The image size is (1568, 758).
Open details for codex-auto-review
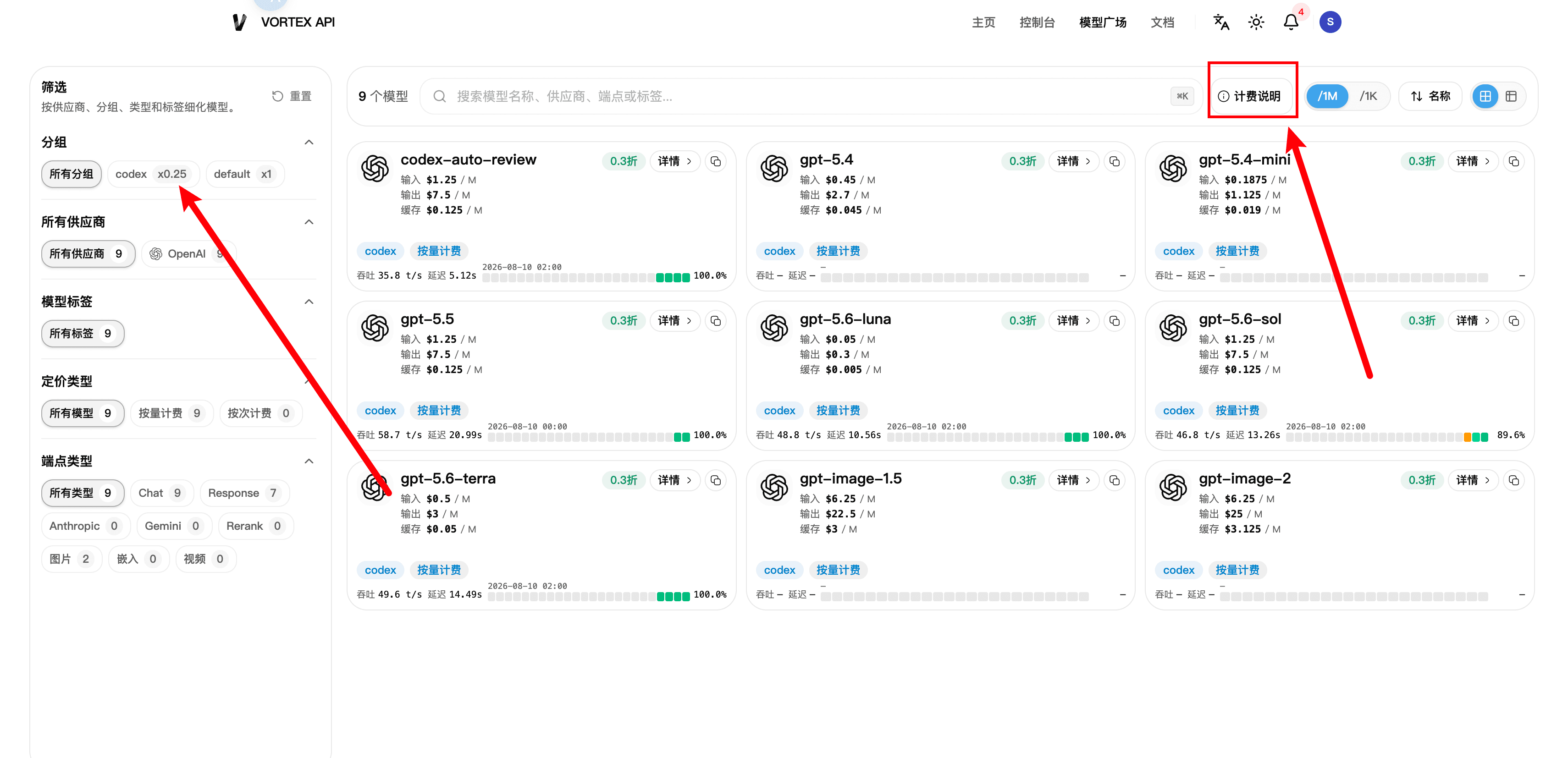pyautogui.click(x=675, y=161)
